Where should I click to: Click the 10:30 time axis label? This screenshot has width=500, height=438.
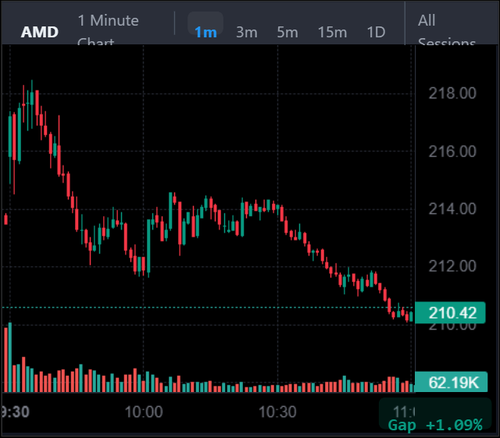coord(278,412)
